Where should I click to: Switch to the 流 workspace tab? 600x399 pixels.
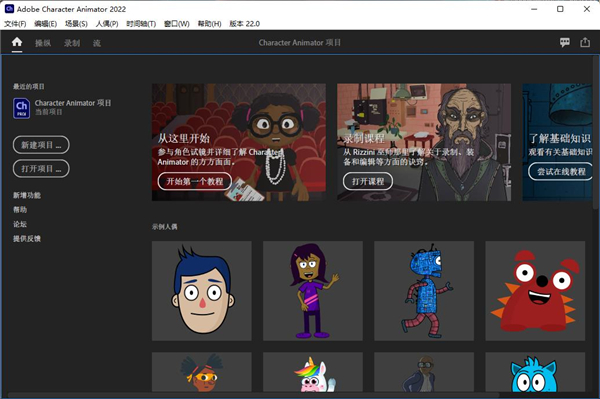tap(97, 43)
